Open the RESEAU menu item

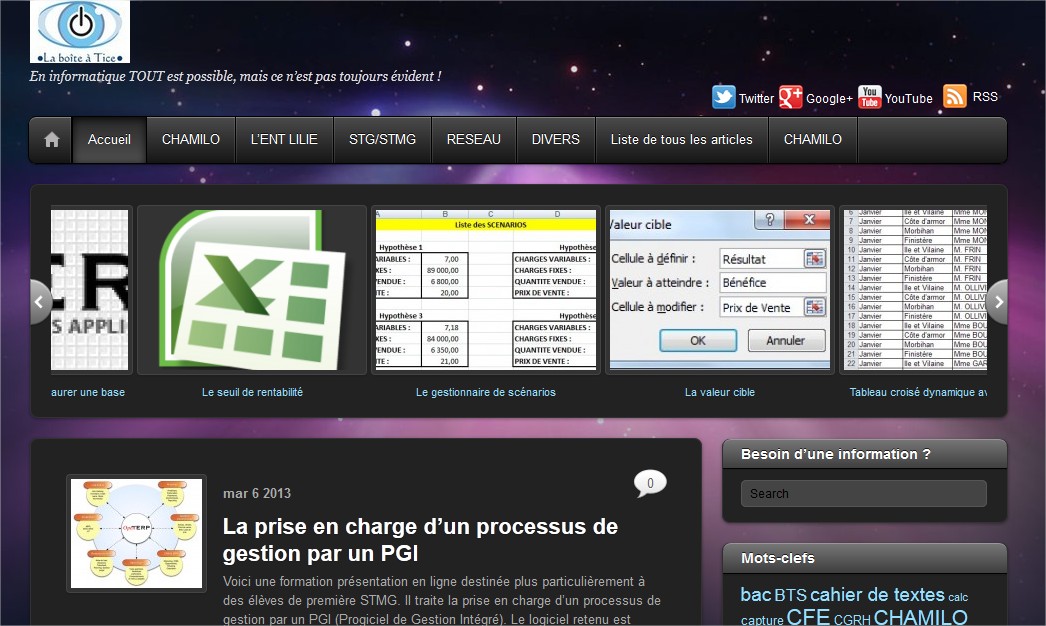[473, 140]
